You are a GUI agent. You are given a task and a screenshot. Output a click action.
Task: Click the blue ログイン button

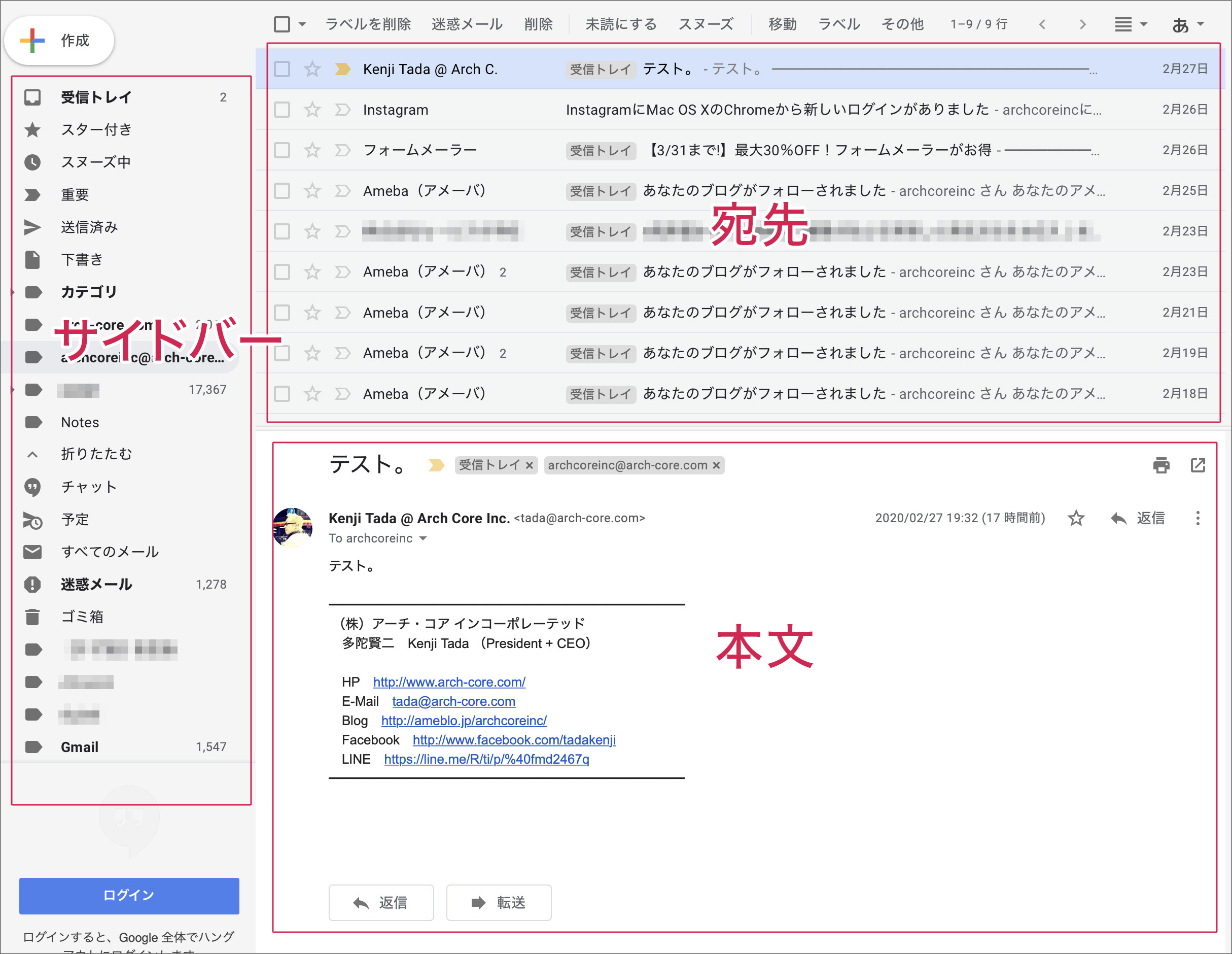(x=129, y=895)
